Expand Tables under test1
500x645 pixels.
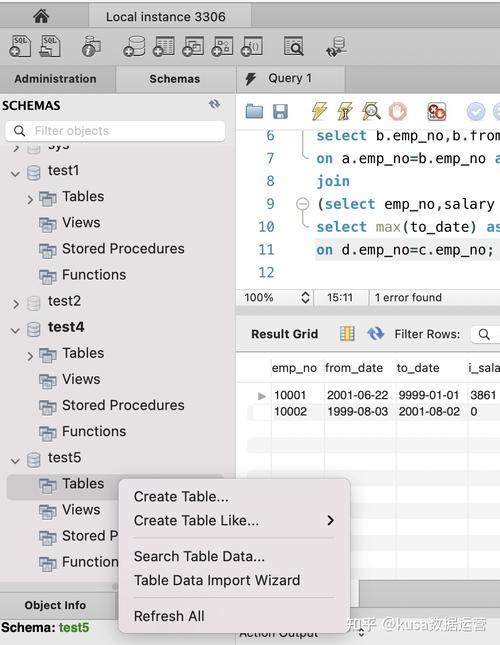(30, 200)
